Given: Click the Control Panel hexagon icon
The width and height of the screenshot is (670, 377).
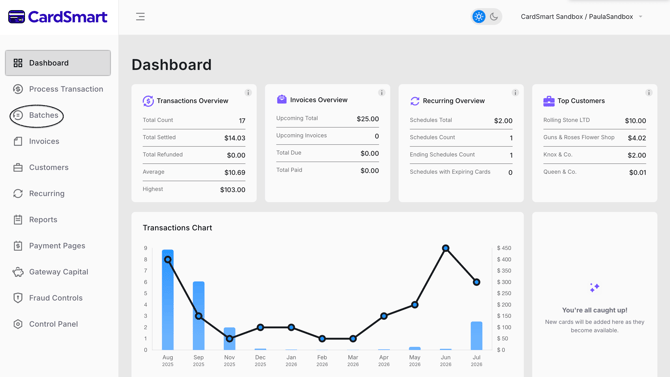Looking at the screenshot, I should (x=18, y=324).
